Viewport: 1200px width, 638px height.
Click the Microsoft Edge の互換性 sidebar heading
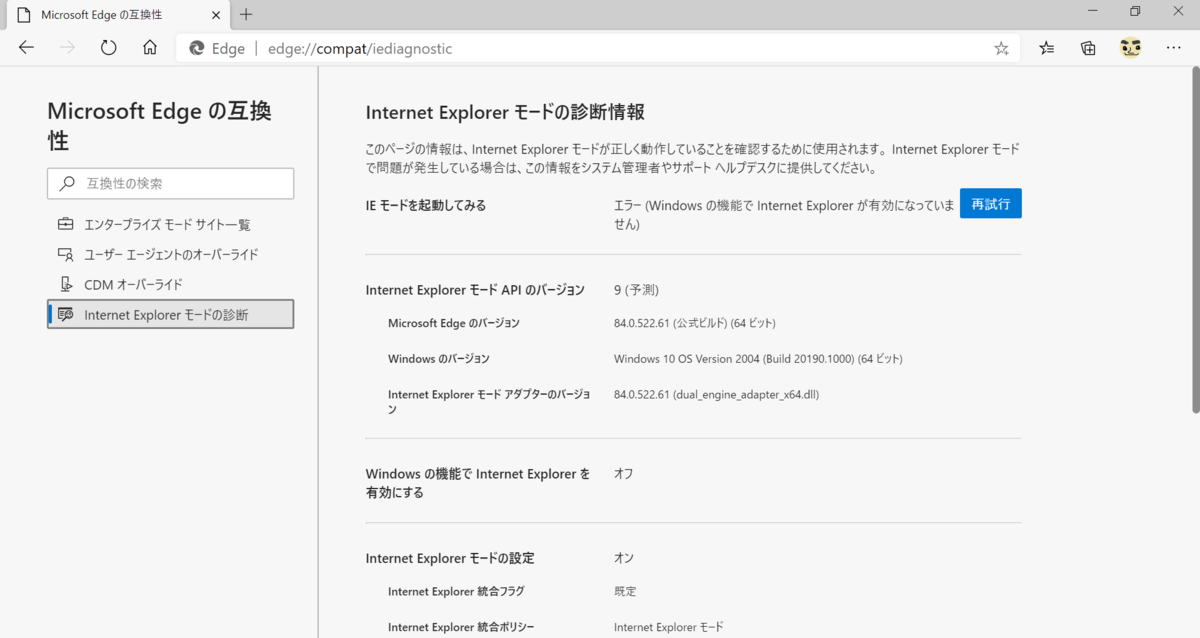tap(159, 126)
